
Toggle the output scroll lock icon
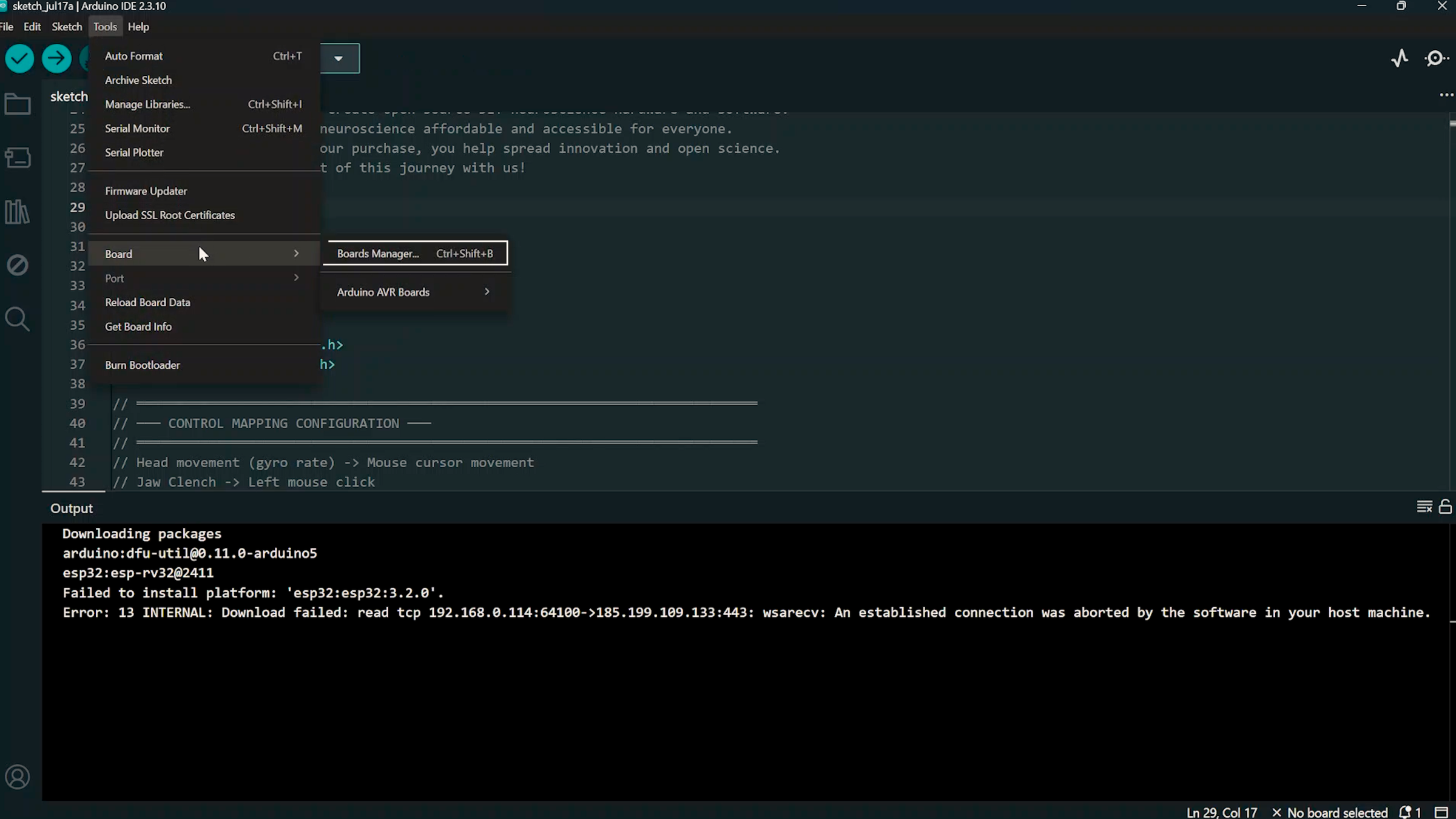(1446, 507)
